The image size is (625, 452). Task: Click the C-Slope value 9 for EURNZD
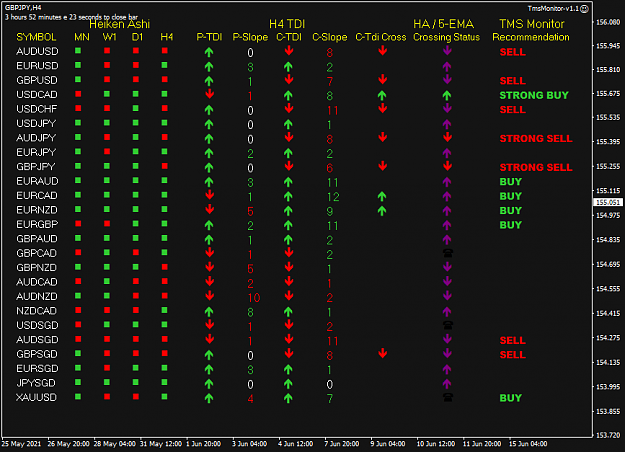(330, 211)
